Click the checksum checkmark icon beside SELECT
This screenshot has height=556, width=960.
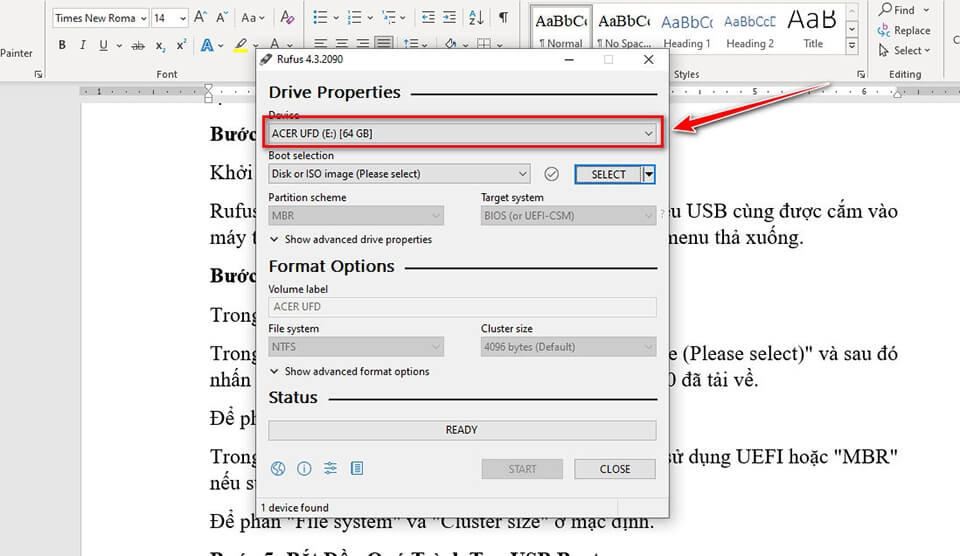click(x=551, y=174)
